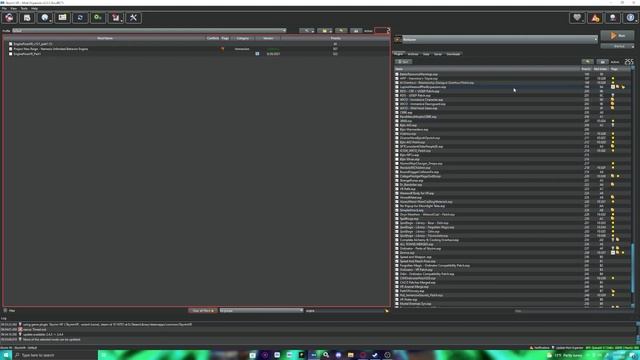Toggle Forgotten Magic Ordinator Compatibility Patch checkbox
This screenshot has width=640, height=360.
tap(397, 266)
